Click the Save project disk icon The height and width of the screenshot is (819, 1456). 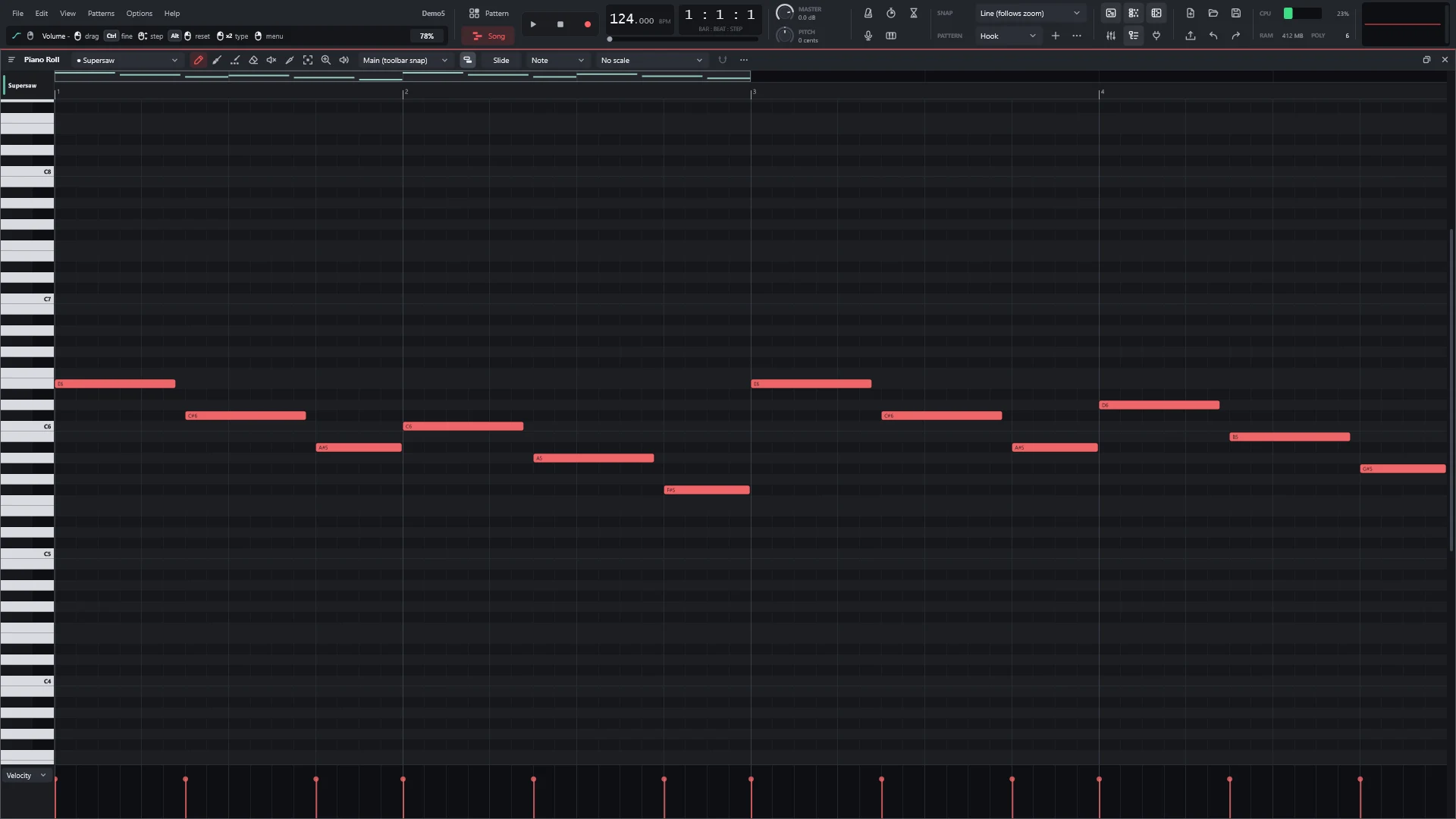tap(1236, 13)
